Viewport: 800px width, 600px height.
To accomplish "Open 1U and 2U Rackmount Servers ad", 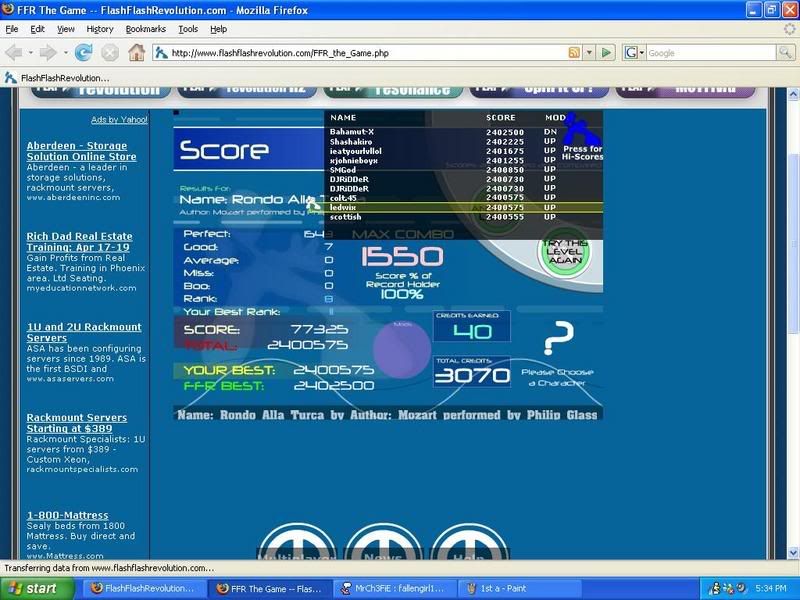I will pyautogui.click(x=84, y=332).
